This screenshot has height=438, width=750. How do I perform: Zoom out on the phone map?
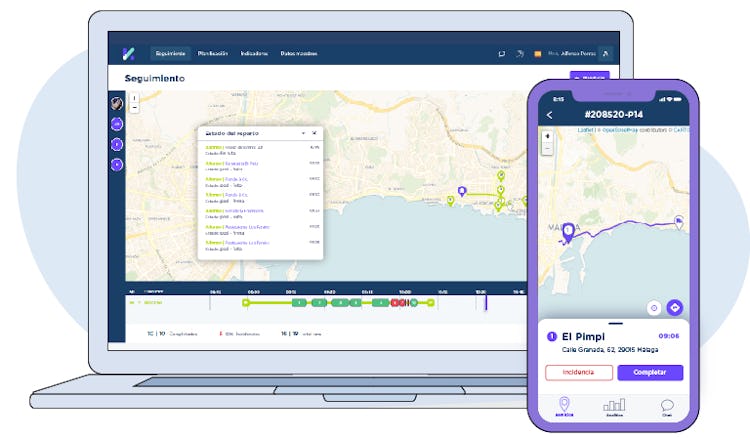(548, 149)
